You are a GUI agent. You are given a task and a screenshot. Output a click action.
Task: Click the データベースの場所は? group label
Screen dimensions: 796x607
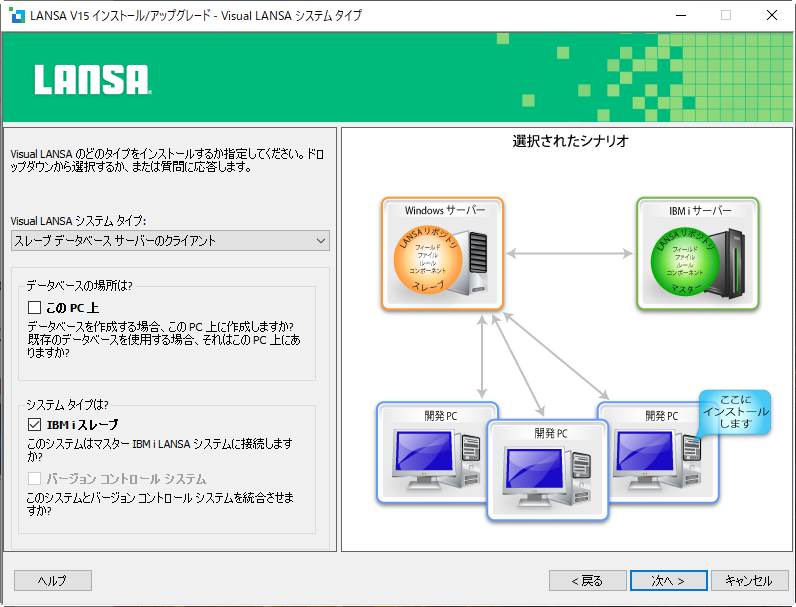(x=79, y=286)
